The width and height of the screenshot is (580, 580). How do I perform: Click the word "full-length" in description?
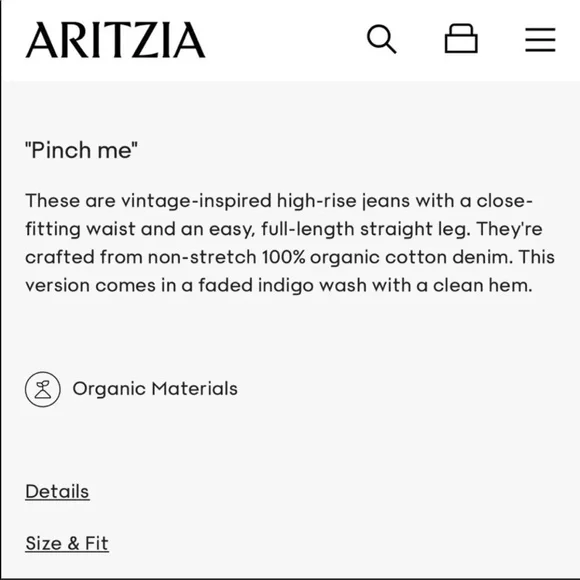click(308, 229)
